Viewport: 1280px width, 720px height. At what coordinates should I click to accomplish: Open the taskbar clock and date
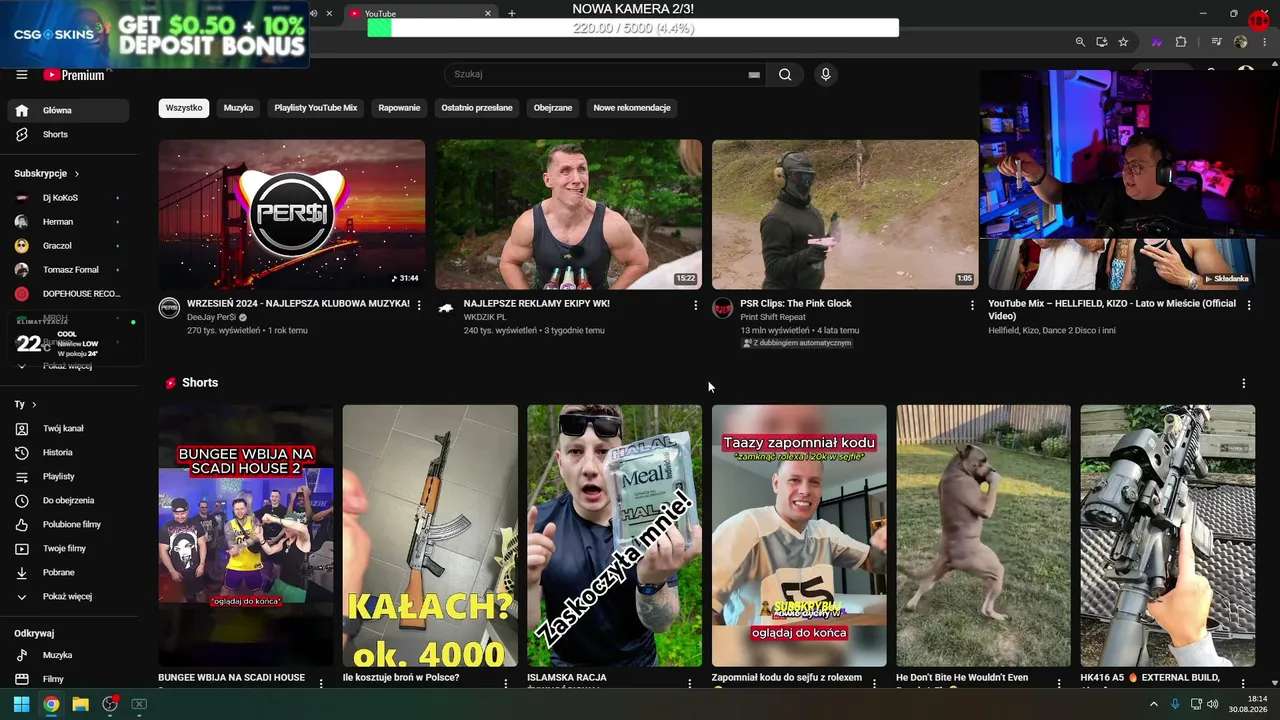tap(1249, 704)
